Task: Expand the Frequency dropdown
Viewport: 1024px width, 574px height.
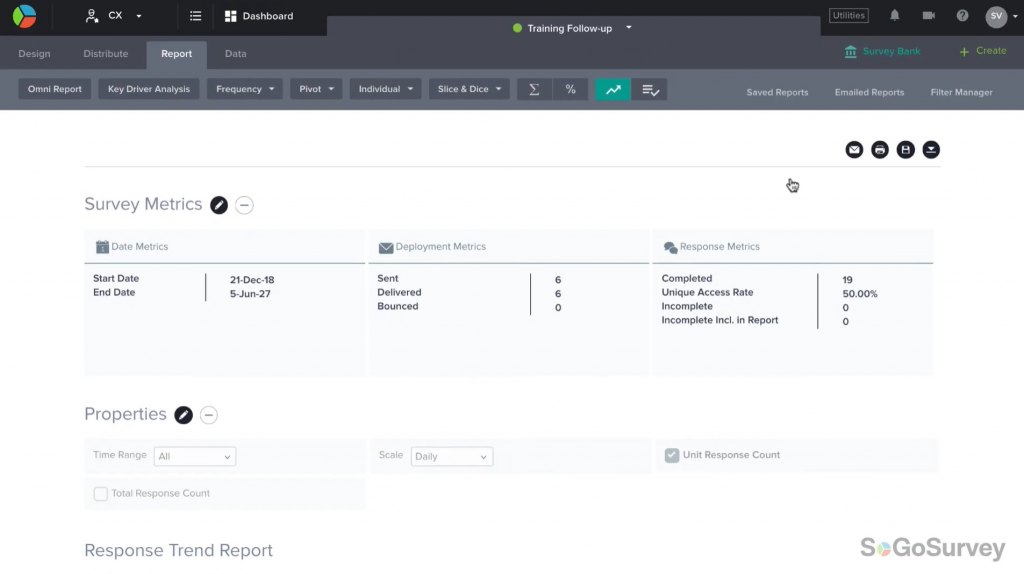Action: [x=245, y=89]
